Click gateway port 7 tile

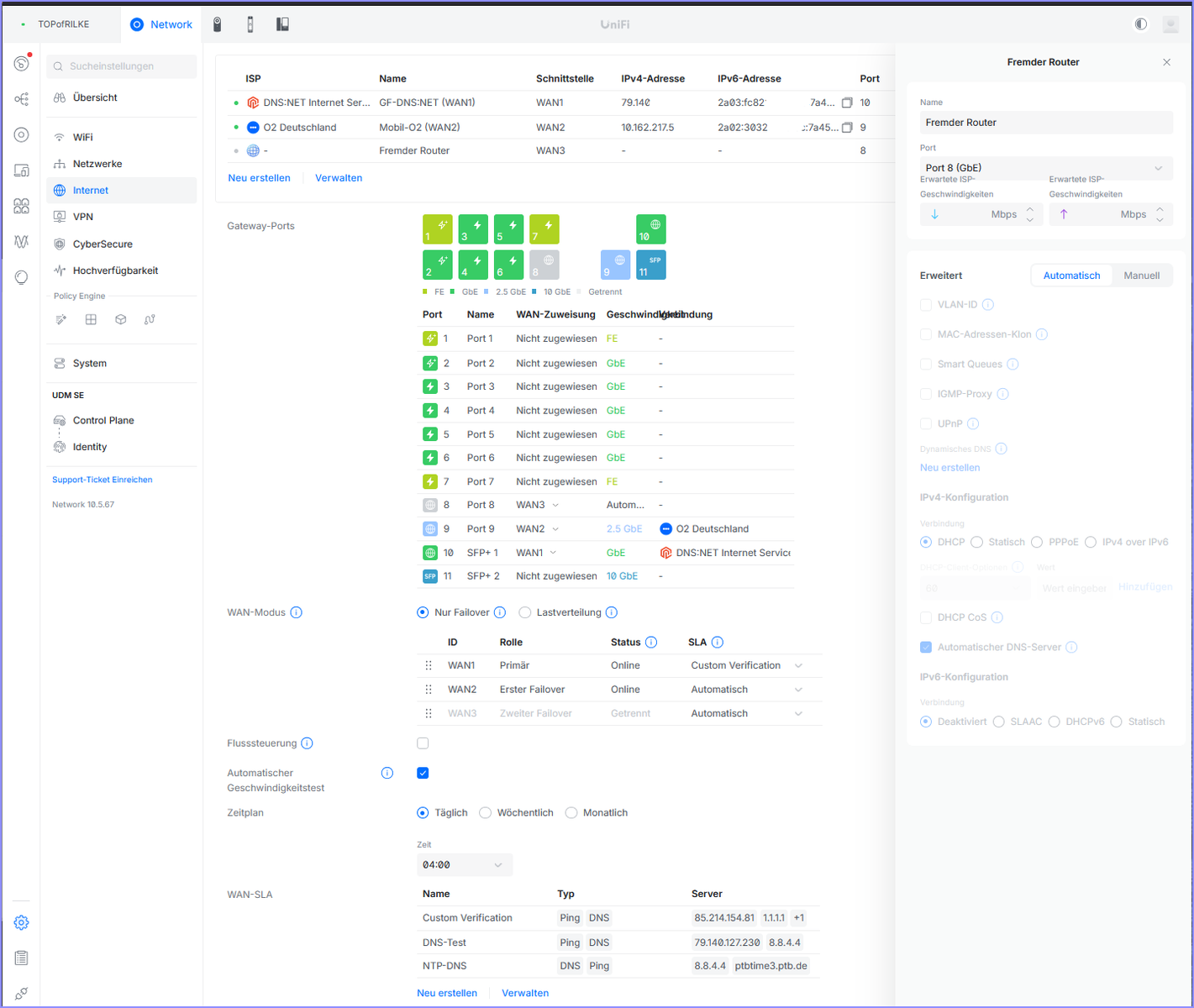coord(544,229)
